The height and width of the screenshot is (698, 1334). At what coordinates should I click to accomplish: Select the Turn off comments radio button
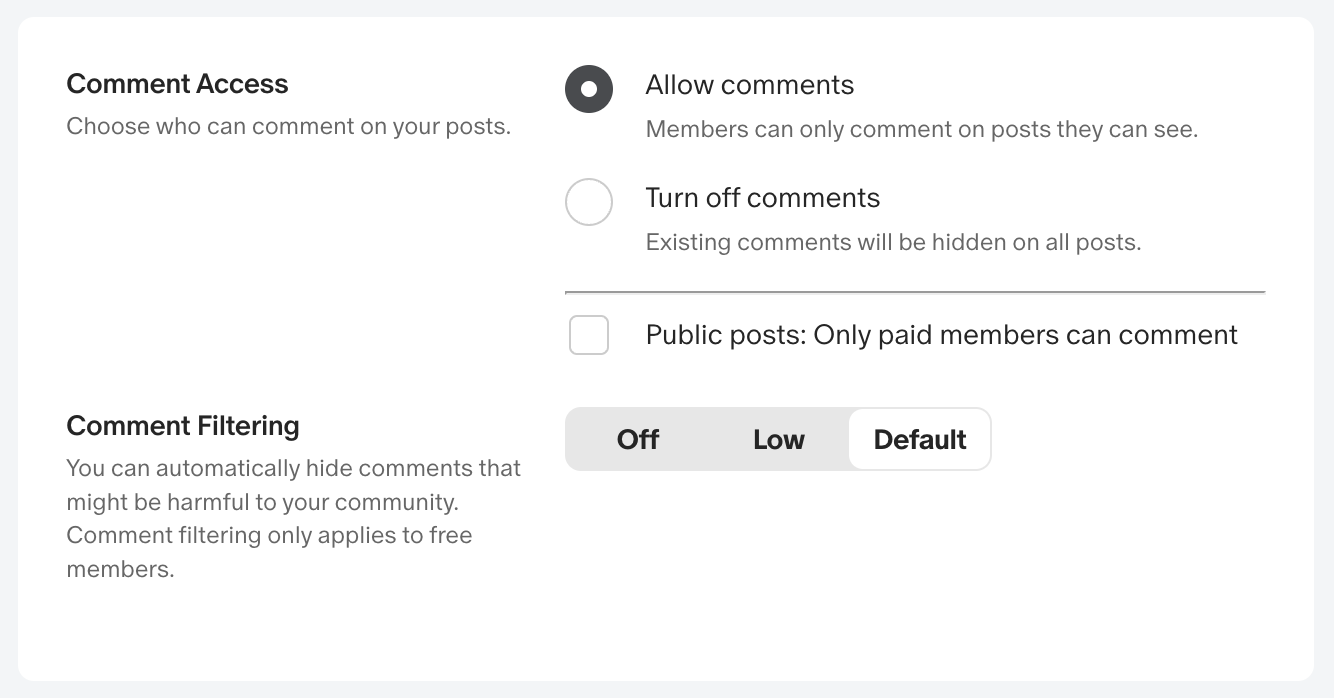589,202
